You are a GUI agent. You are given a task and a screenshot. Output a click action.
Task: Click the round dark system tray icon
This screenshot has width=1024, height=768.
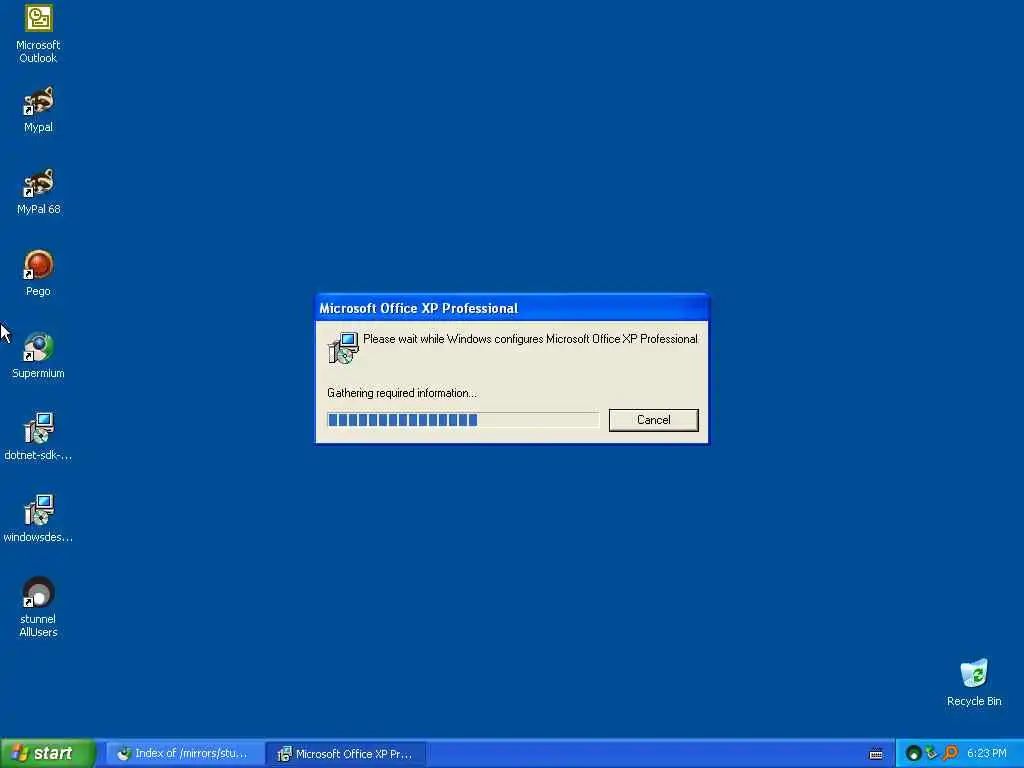[x=914, y=754]
